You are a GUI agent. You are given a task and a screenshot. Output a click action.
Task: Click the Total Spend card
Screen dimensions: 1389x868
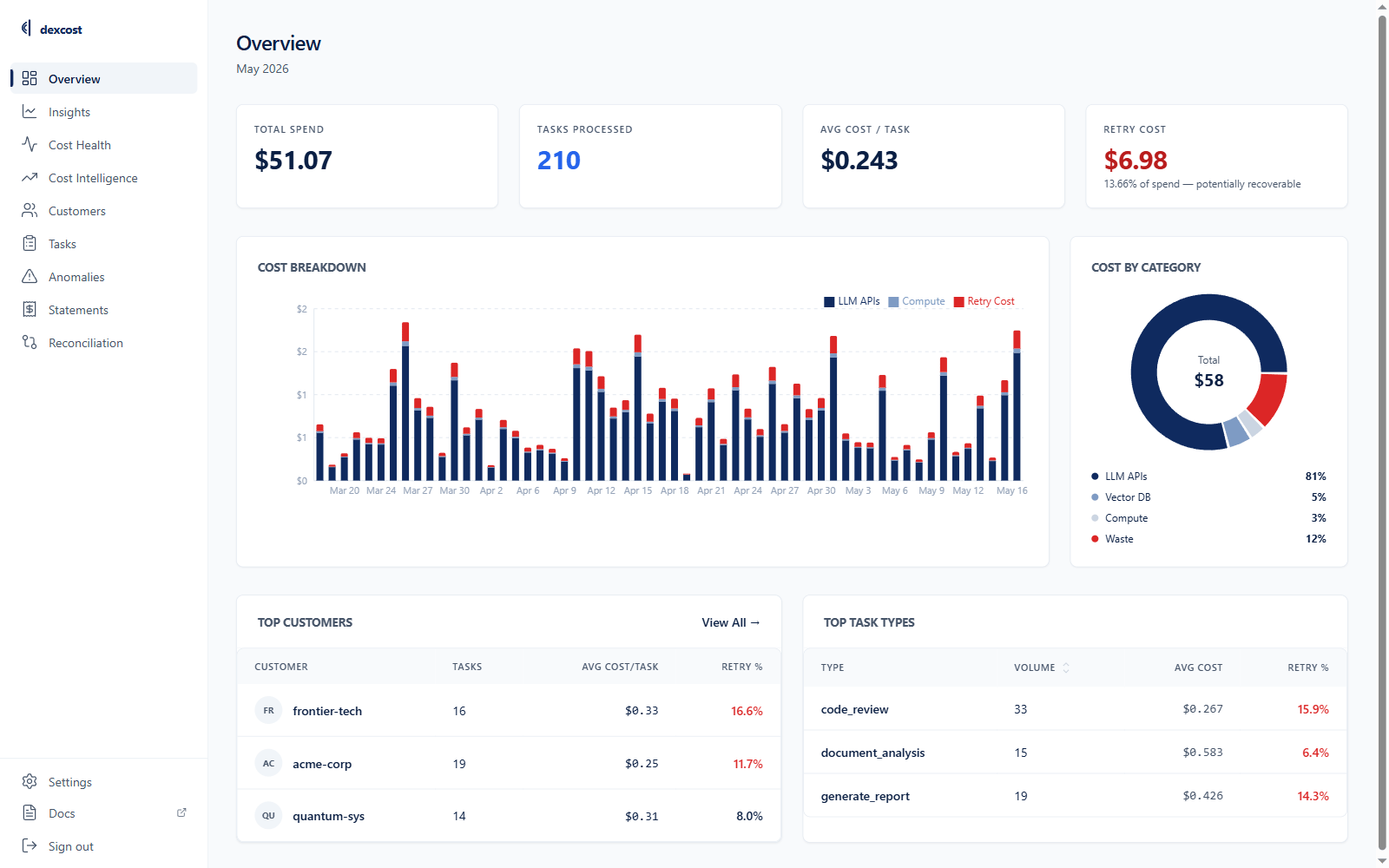click(x=367, y=156)
